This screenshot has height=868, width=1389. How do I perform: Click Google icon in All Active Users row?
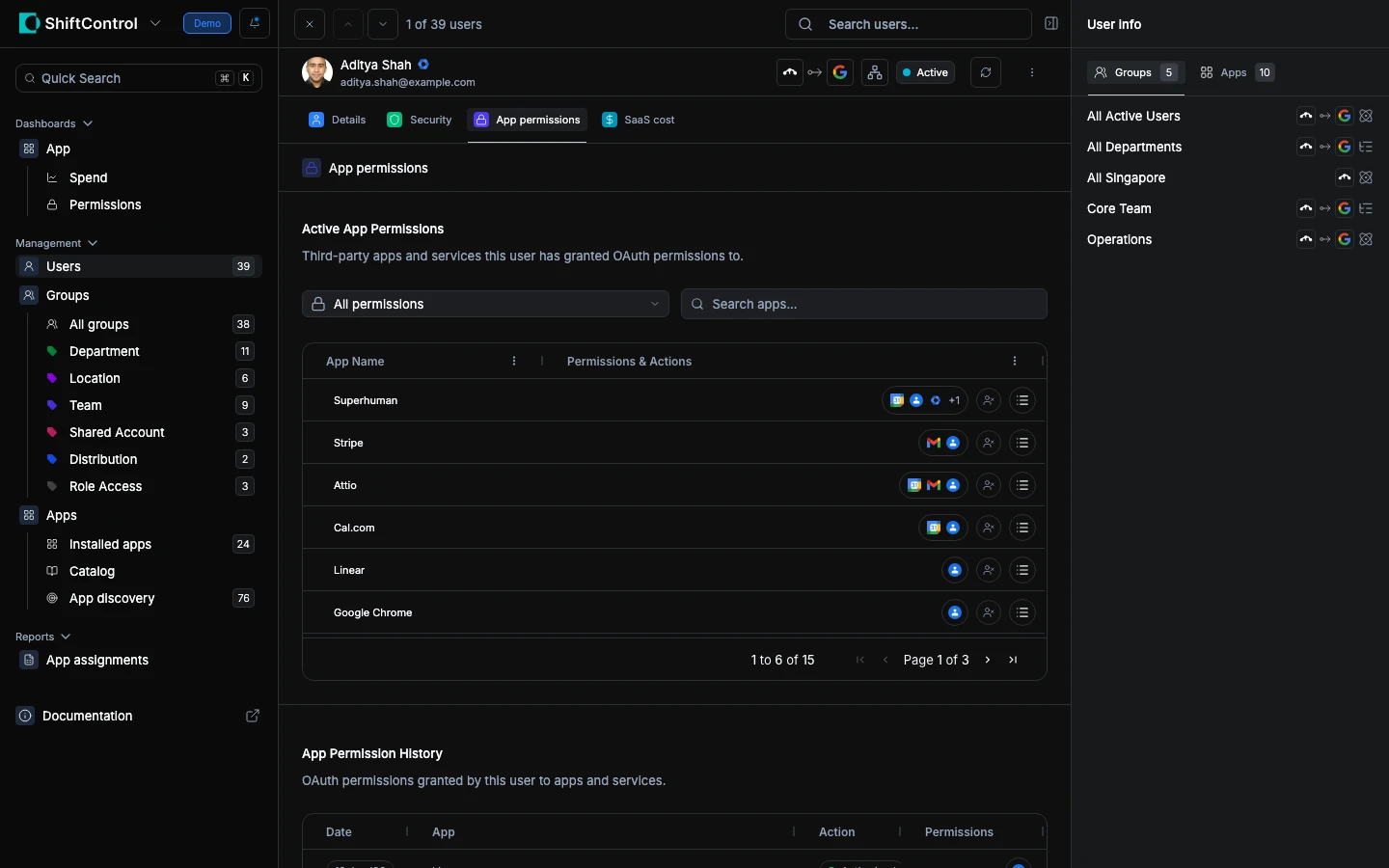coord(1345,116)
